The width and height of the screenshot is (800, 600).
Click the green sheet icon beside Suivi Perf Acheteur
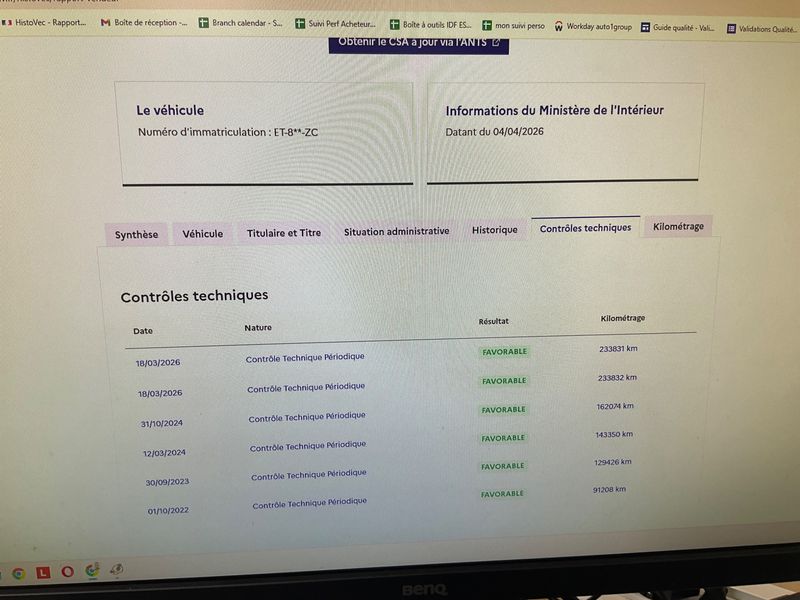pyautogui.click(x=300, y=23)
